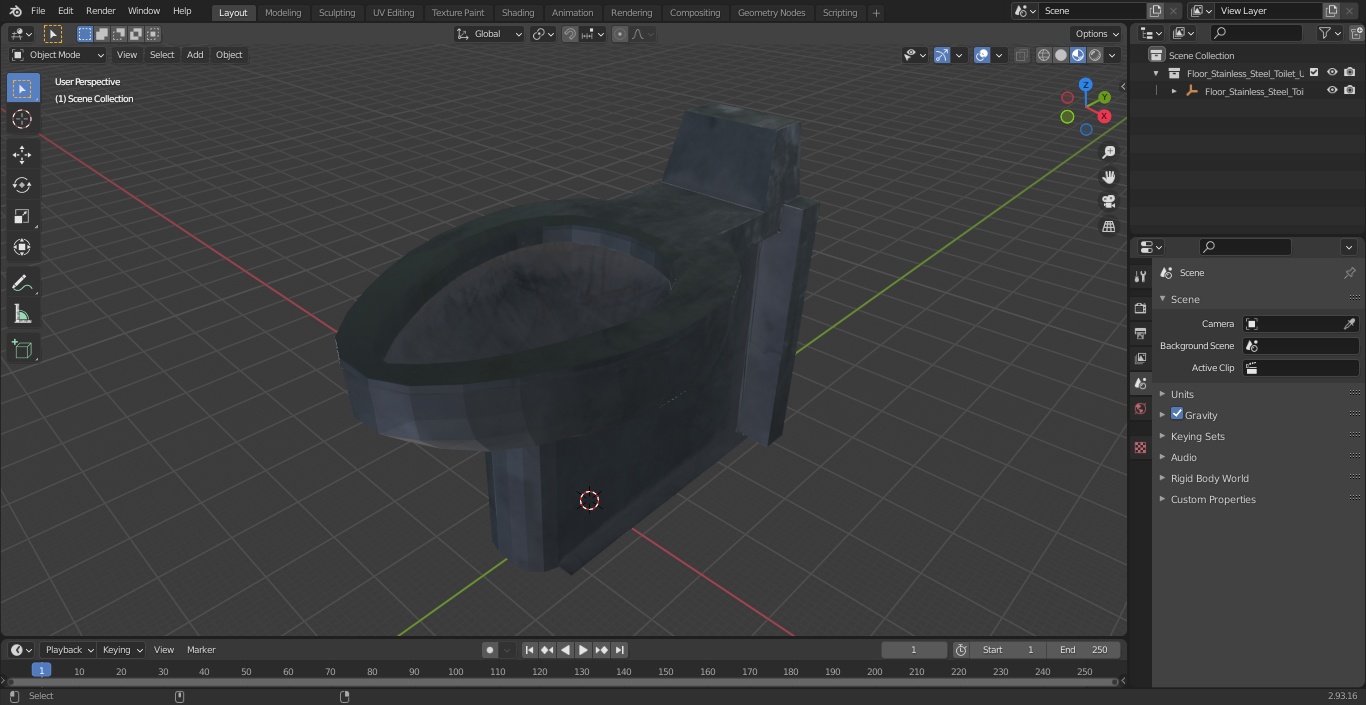Screen dimensions: 1366x705
Task: Toggle X-ray display mode
Action: (1021, 55)
